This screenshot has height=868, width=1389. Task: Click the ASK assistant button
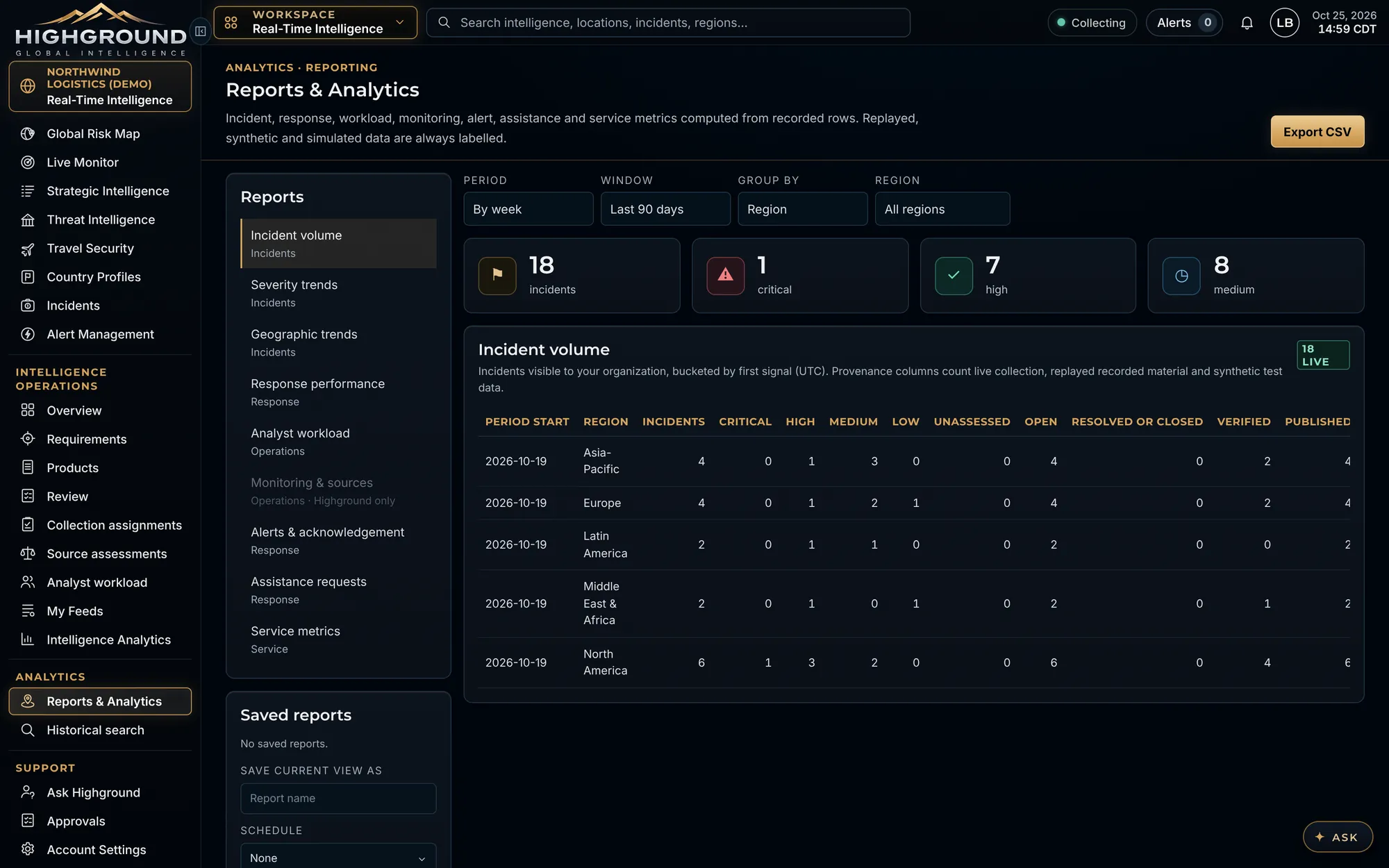[x=1338, y=837]
